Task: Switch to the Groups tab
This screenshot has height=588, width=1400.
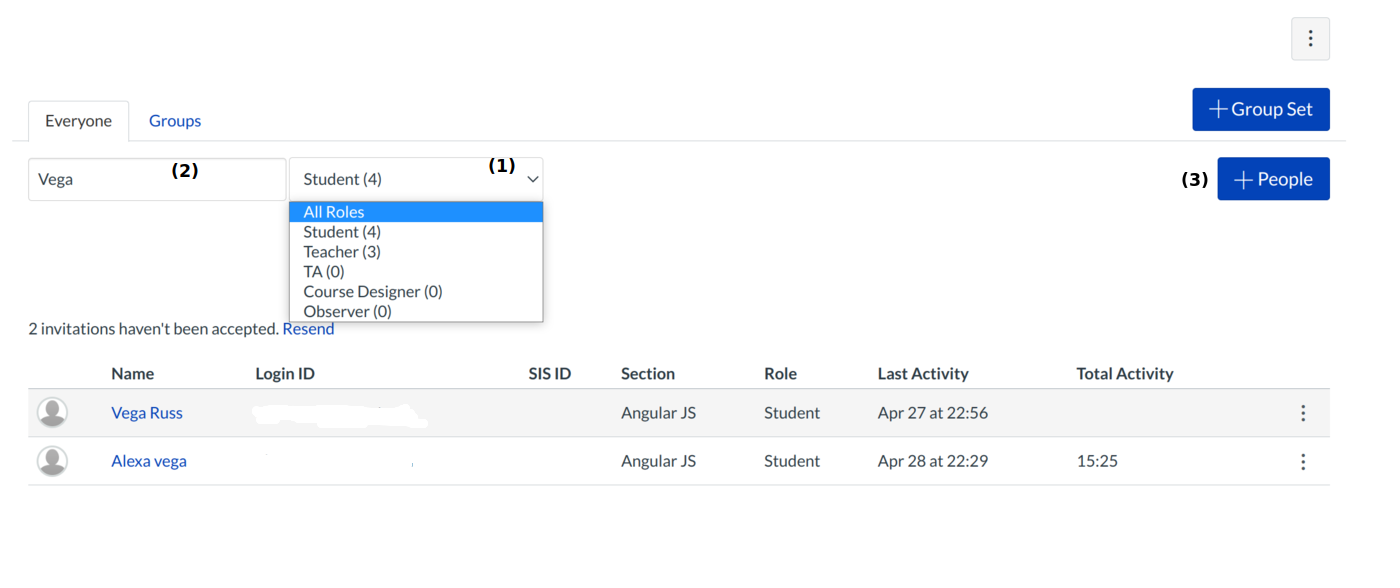Action: click(175, 121)
